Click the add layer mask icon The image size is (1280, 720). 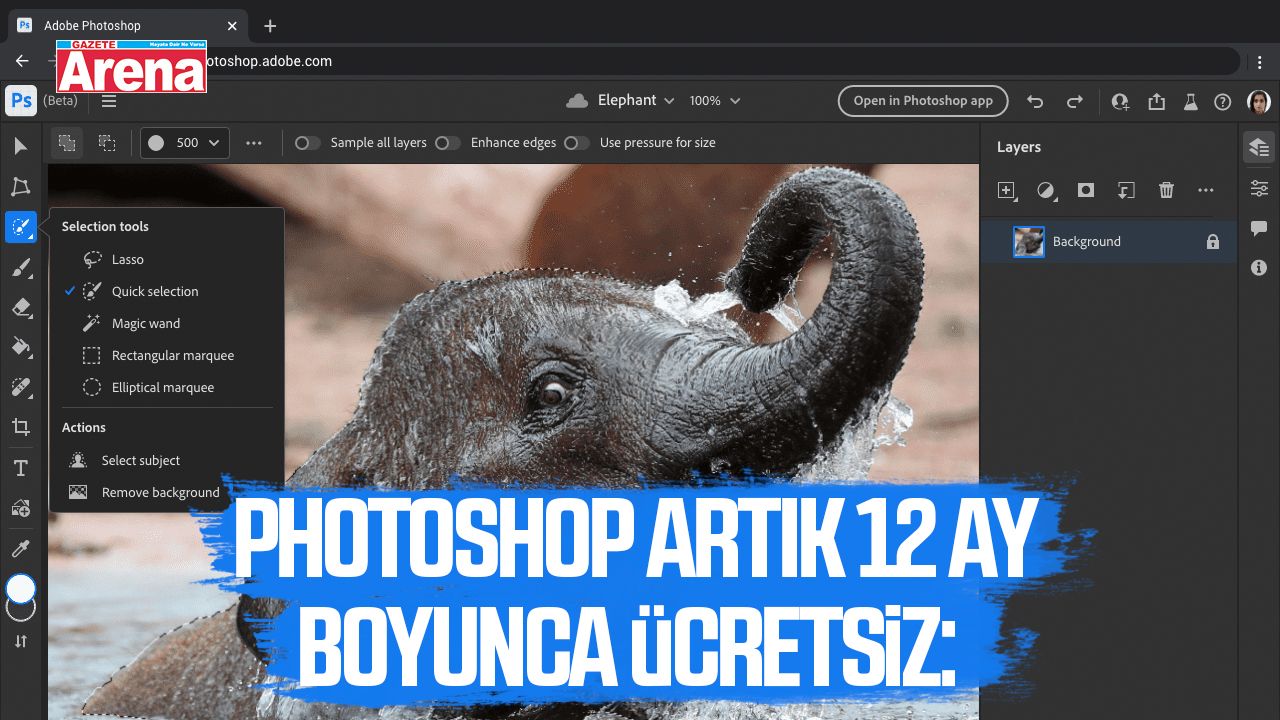click(1086, 190)
